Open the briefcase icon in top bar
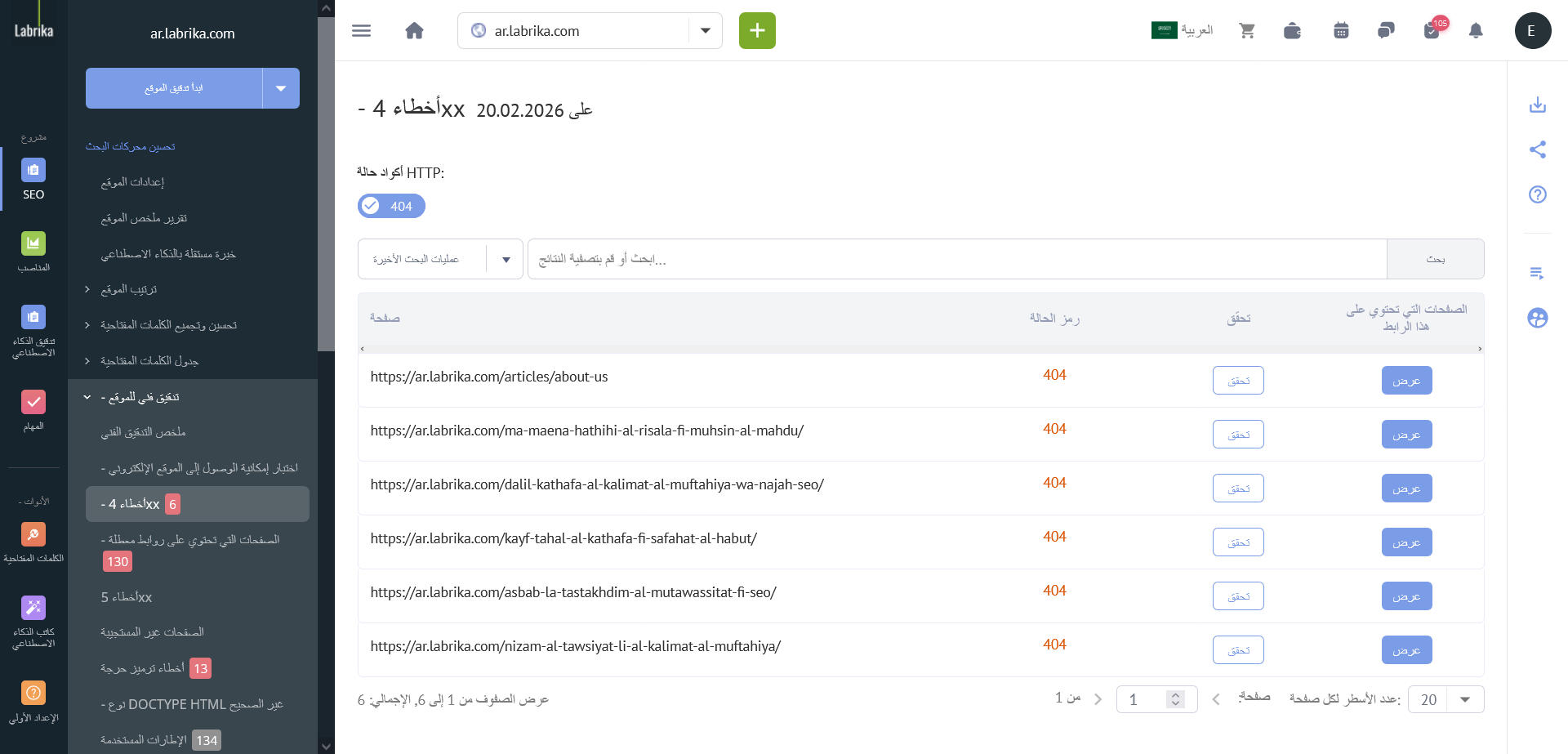1568x754 pixels. (x=1292, y=31)
